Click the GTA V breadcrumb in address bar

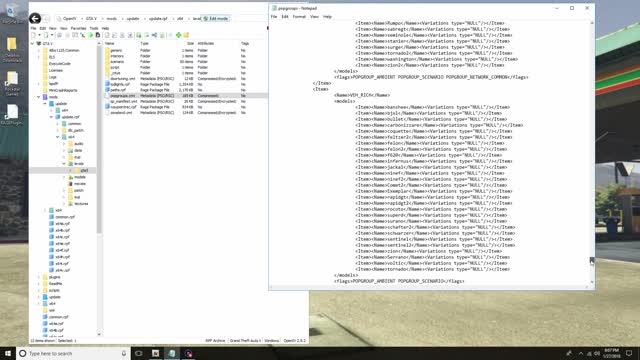(x=91, y=19)
